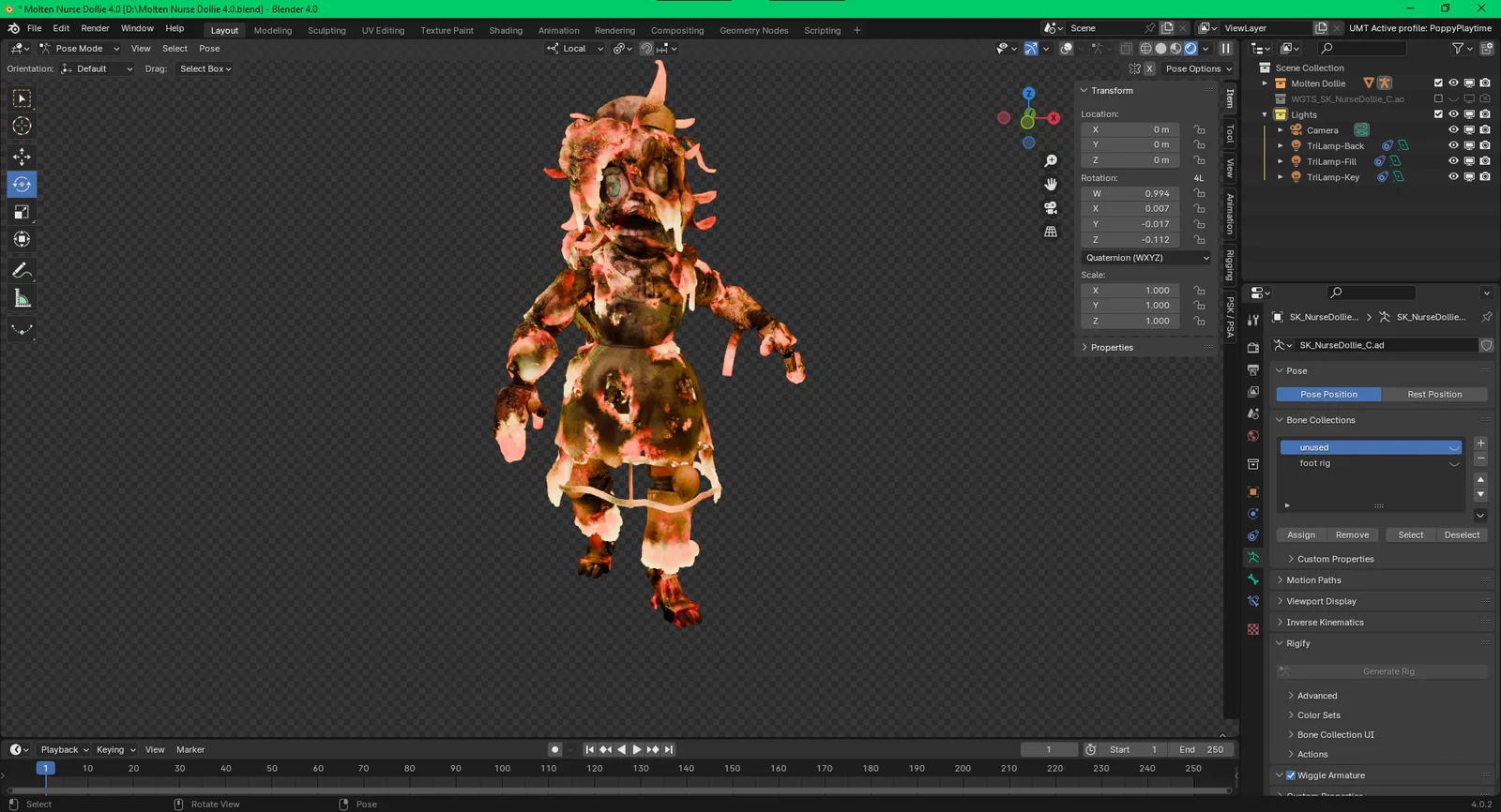This screenshot has height=812, width=1501.
Task: Open the Armature data properties tab
Action: (1253, 557)
